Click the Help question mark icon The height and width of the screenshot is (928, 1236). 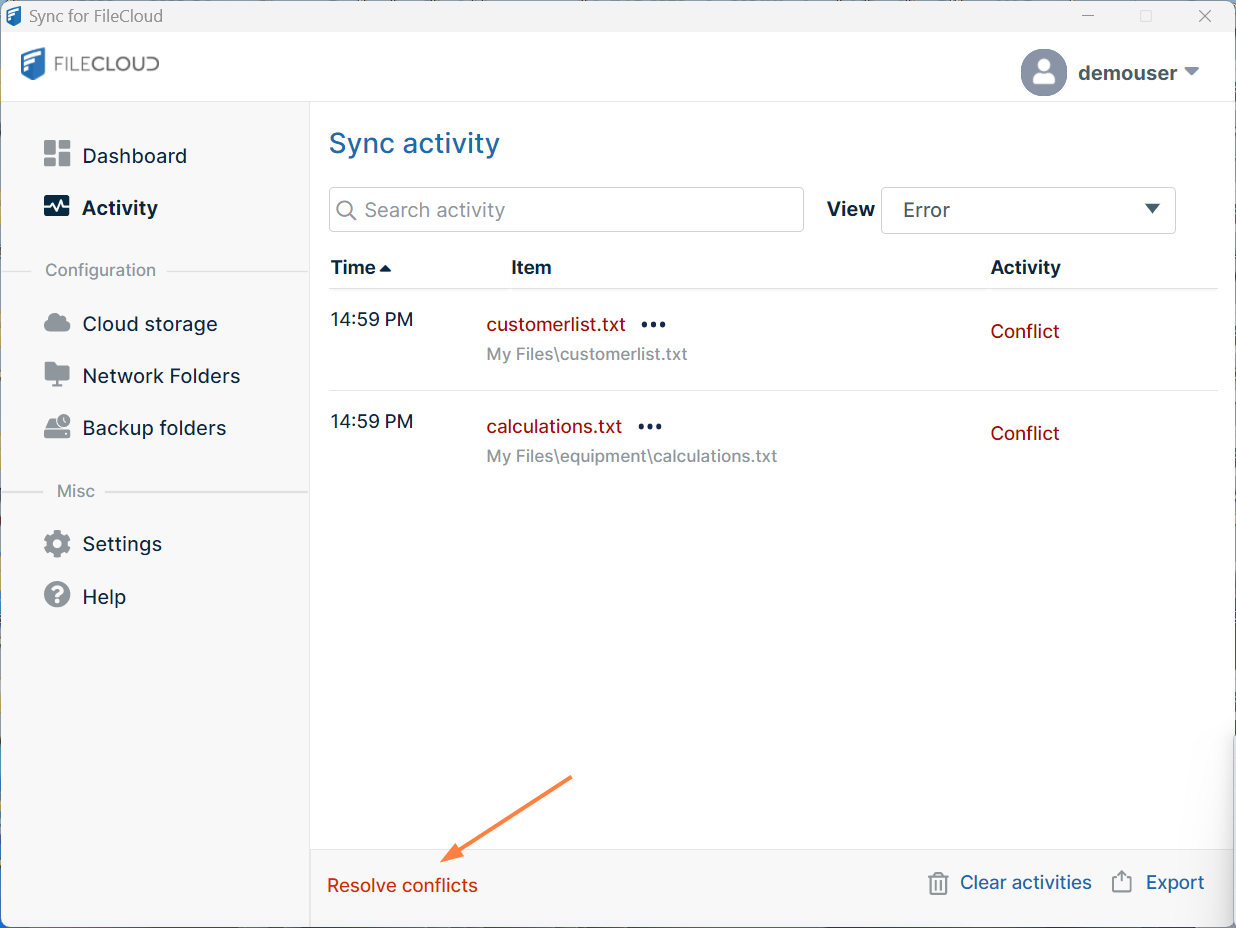tap(57, 595)
